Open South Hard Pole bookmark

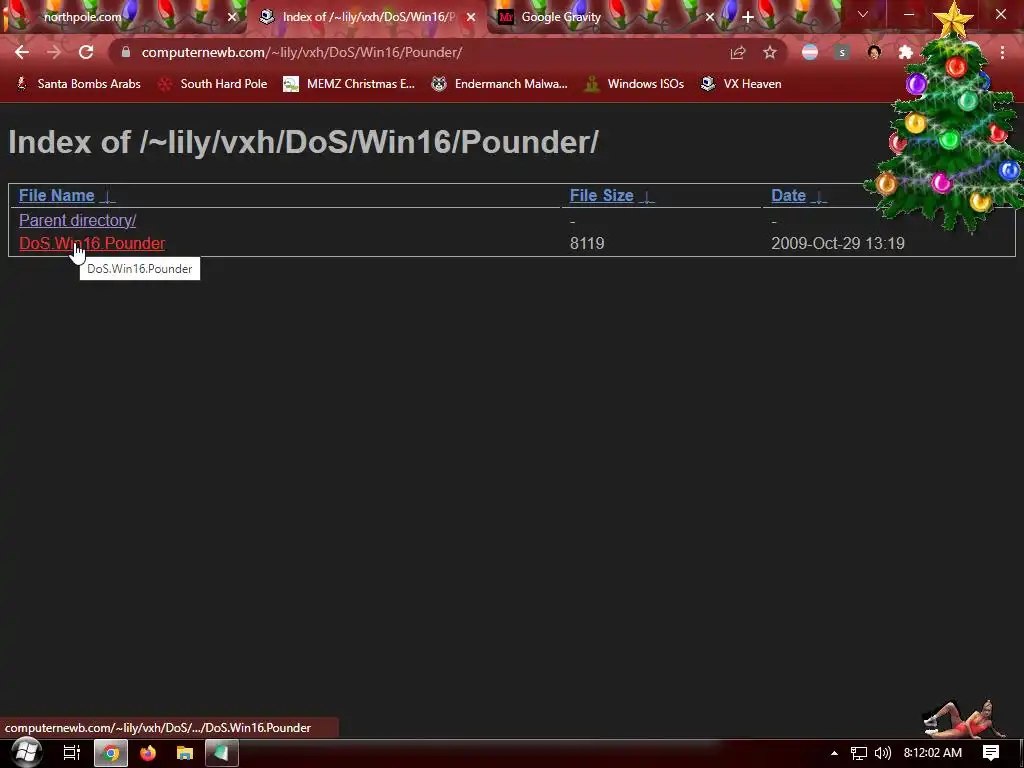tap(213, 84)
